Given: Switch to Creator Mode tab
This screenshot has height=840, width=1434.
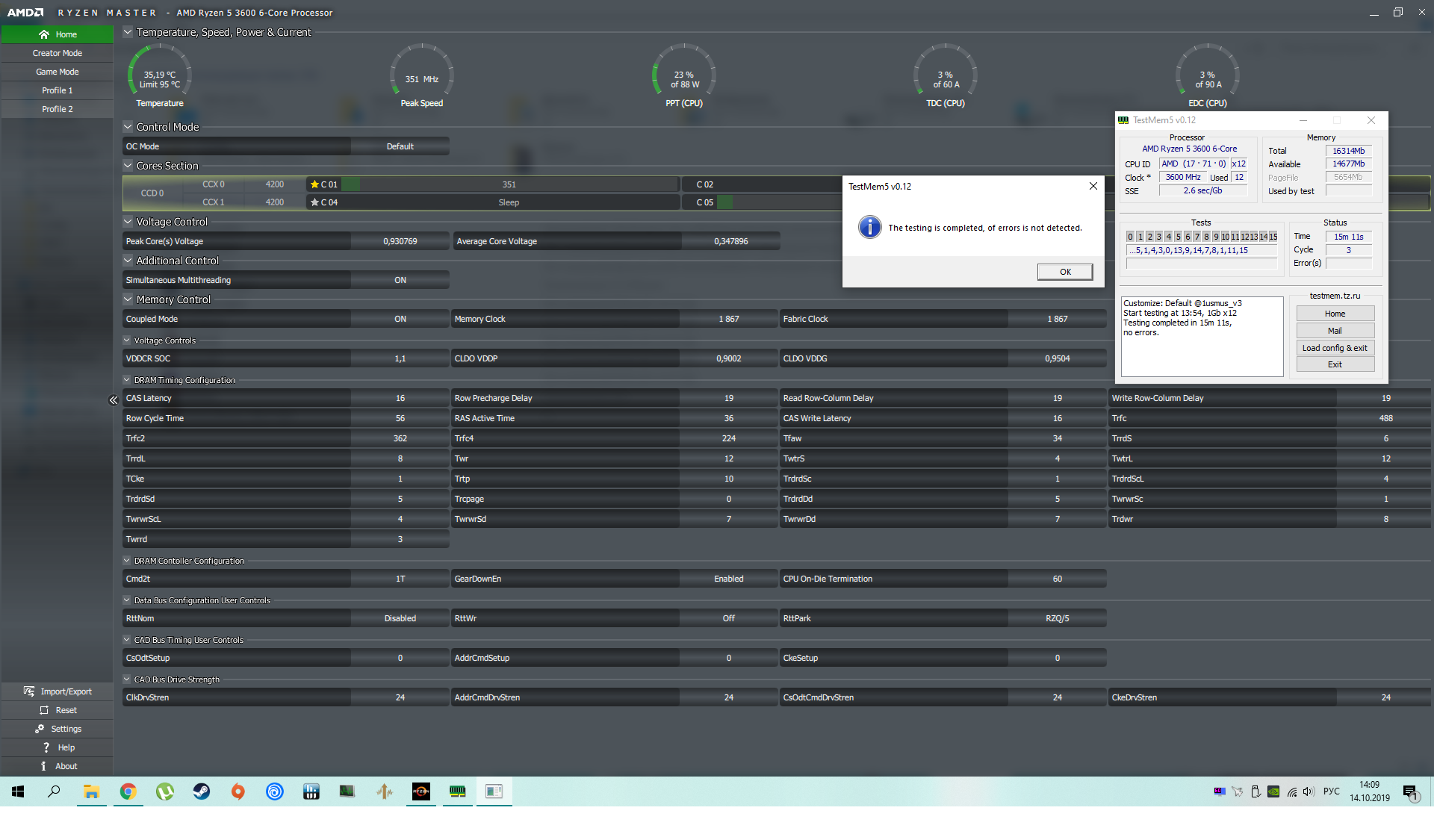Looking at the screenshot, I should 57,53.
